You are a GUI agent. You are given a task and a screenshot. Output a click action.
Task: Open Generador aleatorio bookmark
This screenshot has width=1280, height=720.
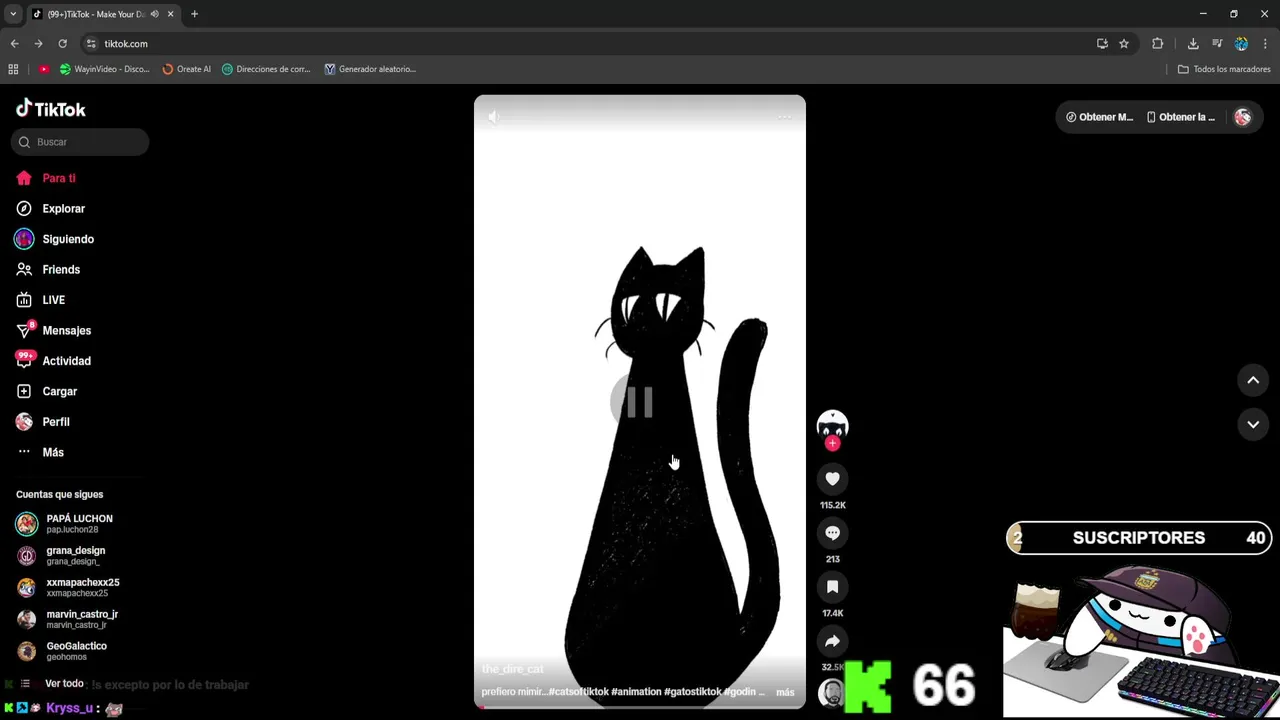(370, 69)
